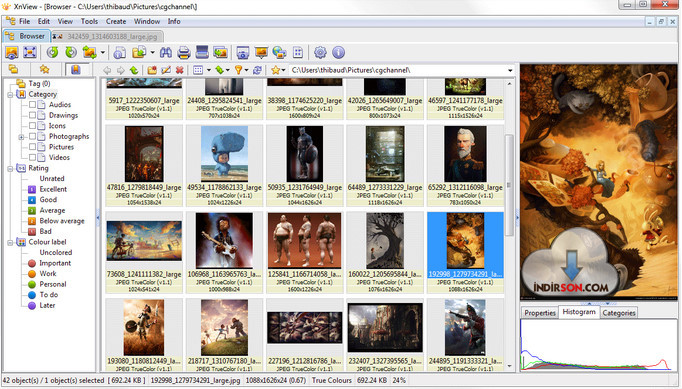Image resolution: width=682 pixels, height=389 pixels.
Task: Click the New folder icon
Action: click(152, 70)
